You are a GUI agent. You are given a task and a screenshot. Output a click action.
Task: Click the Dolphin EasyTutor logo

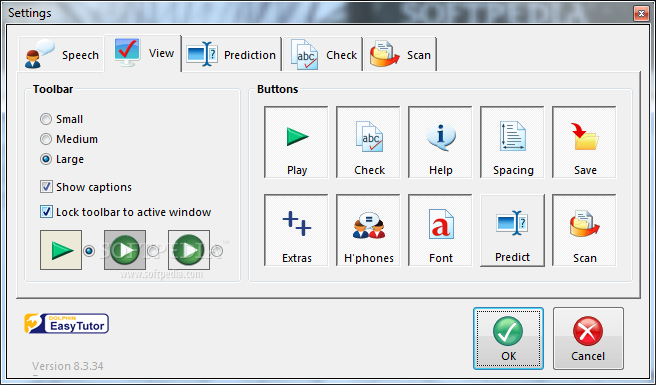click(67, 323)
